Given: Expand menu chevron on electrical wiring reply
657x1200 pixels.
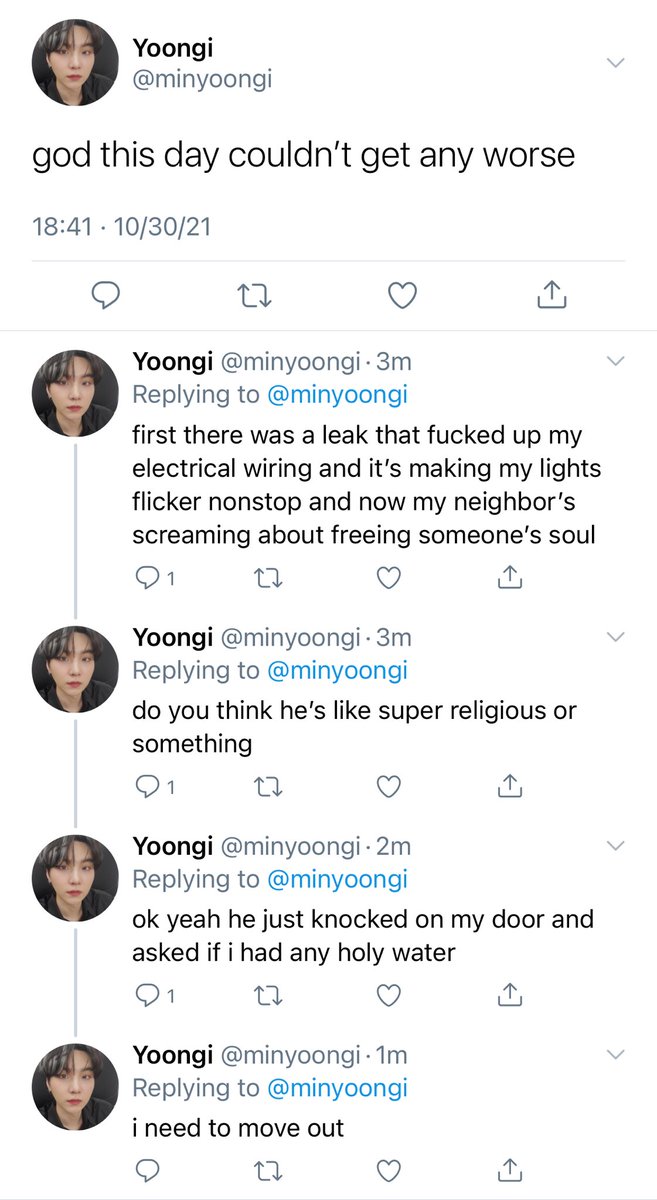Looking at the screenshot, I should click(x=616, y=360).
